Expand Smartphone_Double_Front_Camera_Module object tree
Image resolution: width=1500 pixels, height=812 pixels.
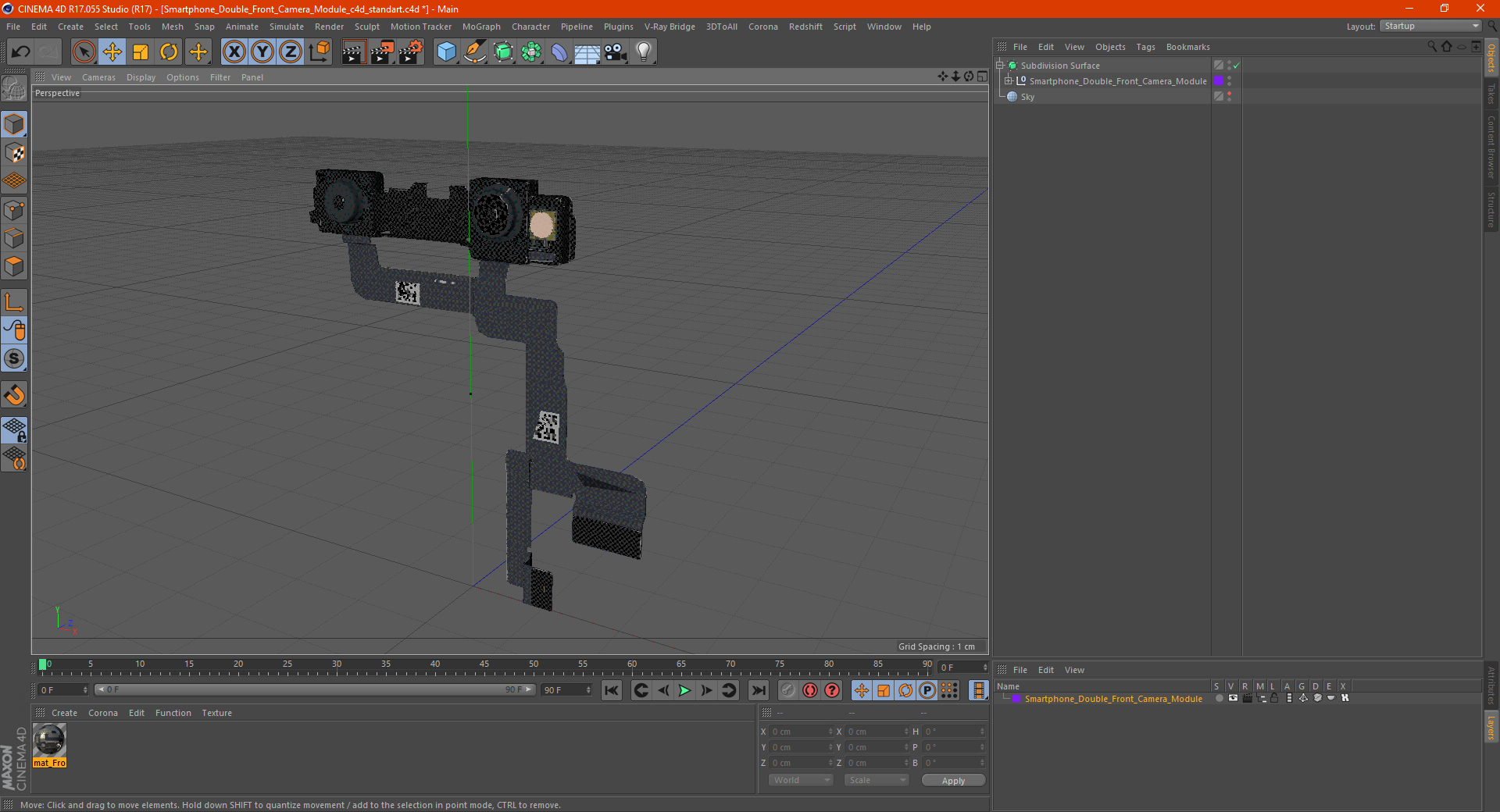click(1009, 81)
